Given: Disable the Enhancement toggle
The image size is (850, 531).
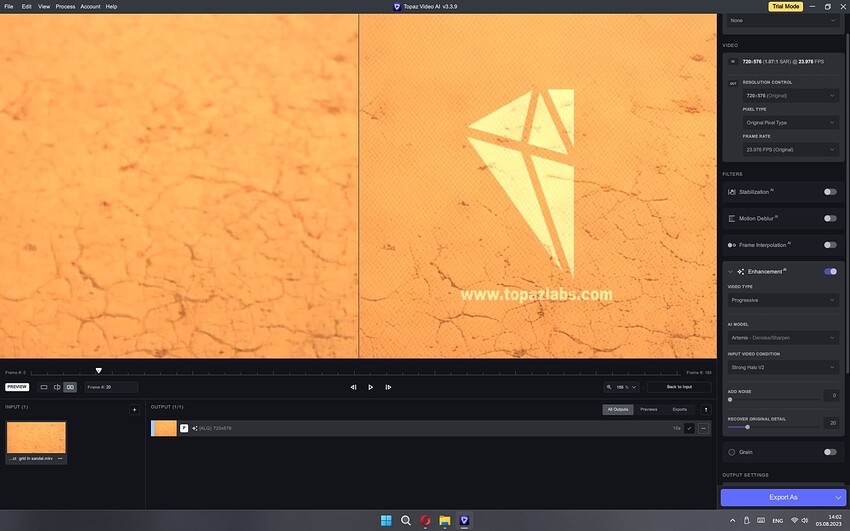Looking at the screenshot, I should [830, 271].
